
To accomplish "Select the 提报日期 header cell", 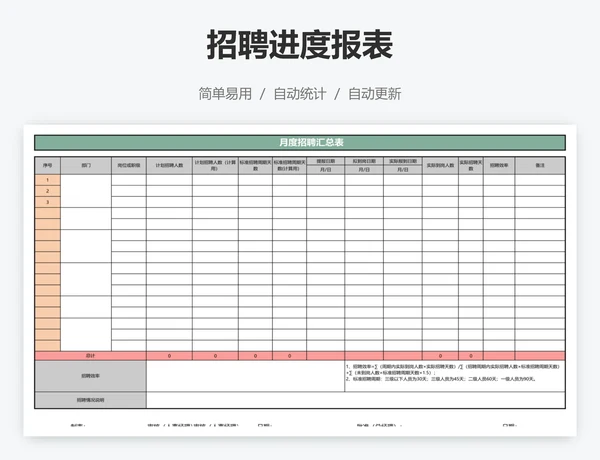I will (x=326, y=161).
